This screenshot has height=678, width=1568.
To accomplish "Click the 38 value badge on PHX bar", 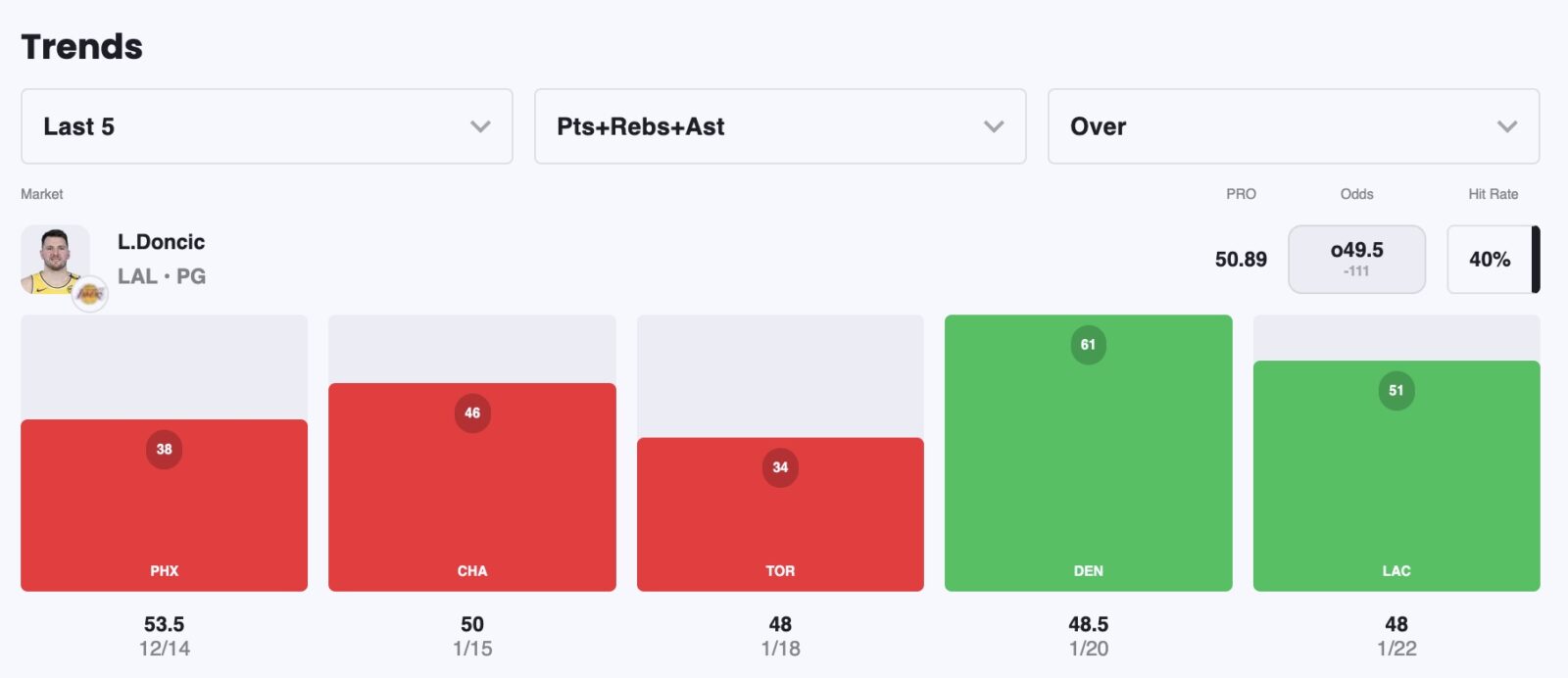I will point(164,450).
